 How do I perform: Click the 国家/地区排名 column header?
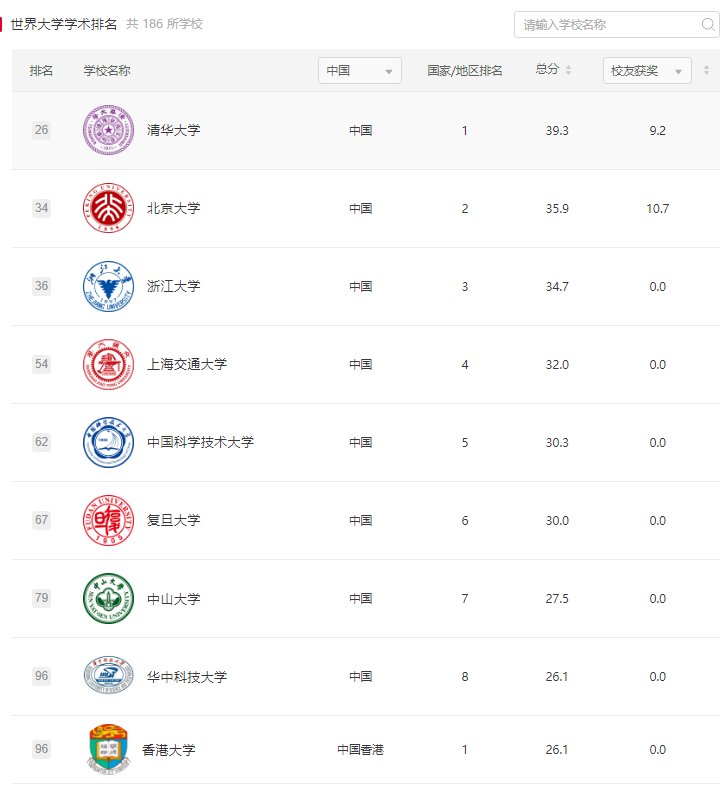pyautogui.click(x=465, y=71)
